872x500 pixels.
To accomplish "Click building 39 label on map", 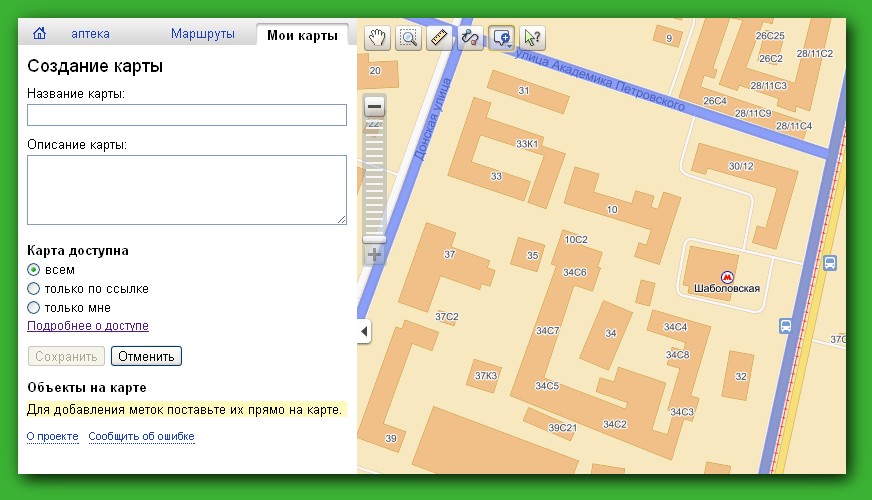I will [x=391, y=438].
